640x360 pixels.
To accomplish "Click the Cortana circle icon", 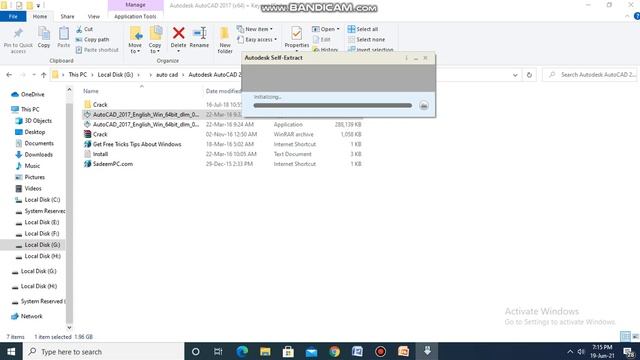I will (x=196, y=351).
